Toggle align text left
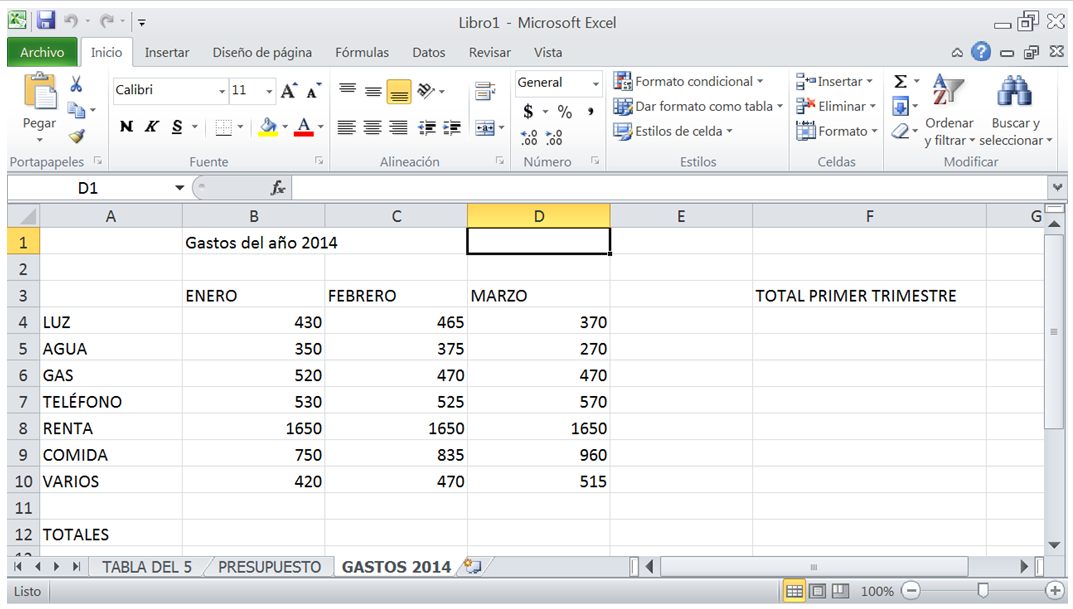Image resolution: width=1073 pixels, height=609 pixels. pyautogui.click(x=347, y=127)
